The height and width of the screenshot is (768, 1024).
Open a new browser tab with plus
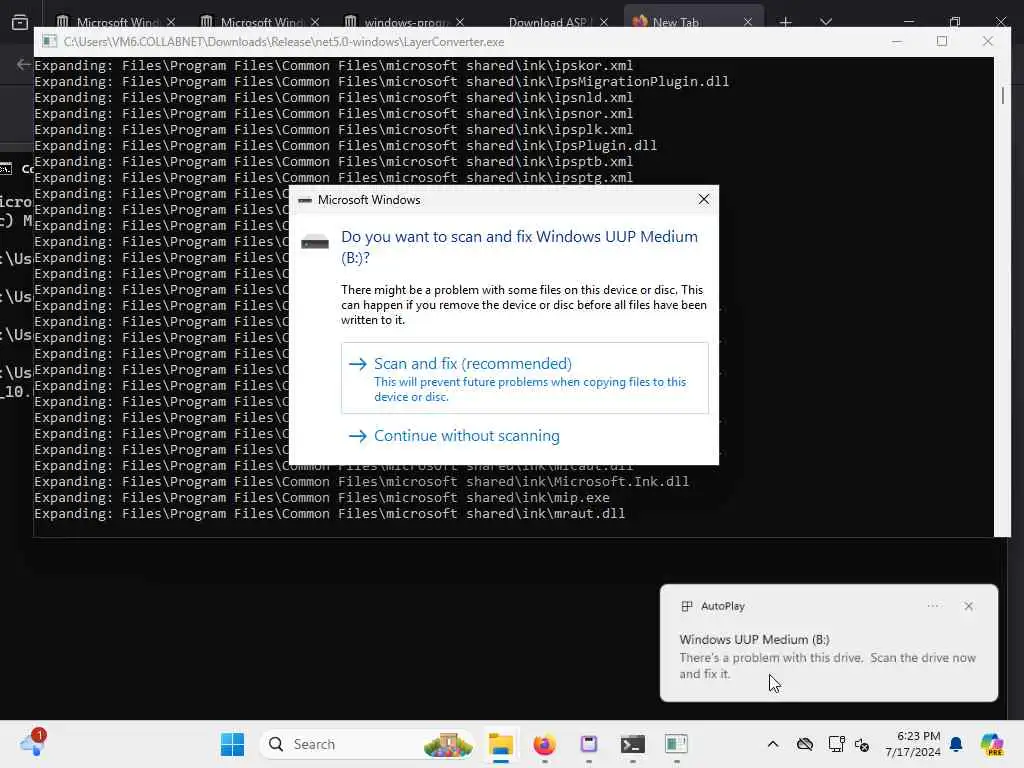[786, 22]
